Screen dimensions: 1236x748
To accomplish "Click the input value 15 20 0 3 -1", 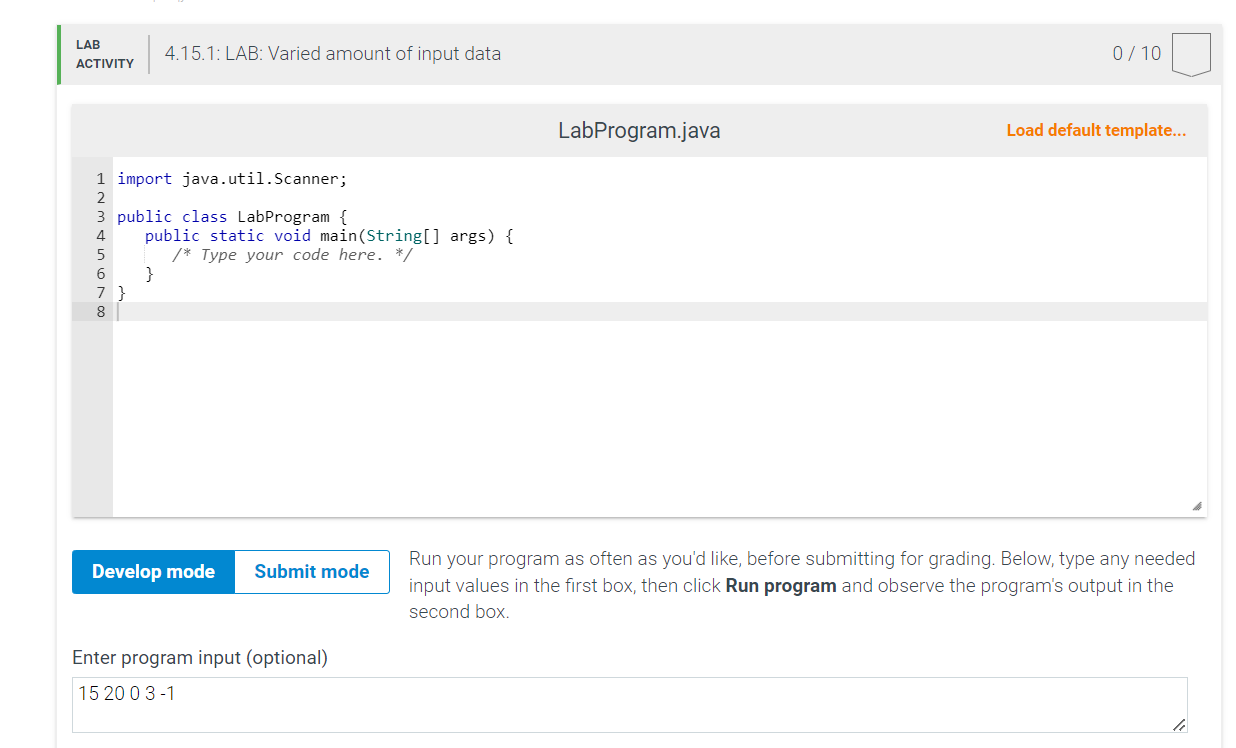I will 125,693.
